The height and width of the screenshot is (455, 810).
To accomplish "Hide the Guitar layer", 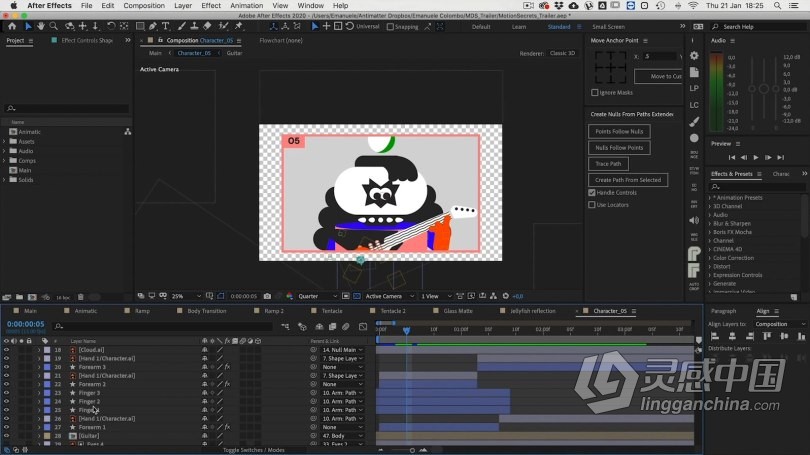I will point(6,436).
